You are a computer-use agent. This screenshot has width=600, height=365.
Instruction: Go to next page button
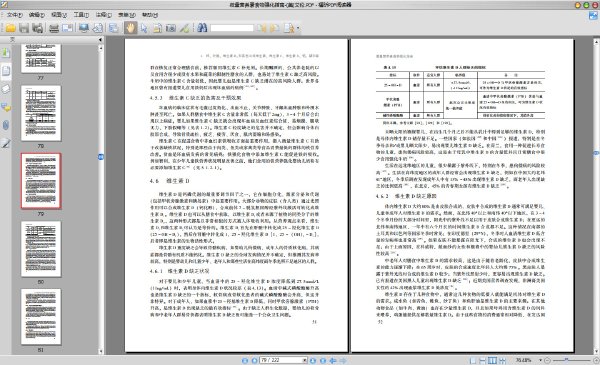[x=313, y=360]
